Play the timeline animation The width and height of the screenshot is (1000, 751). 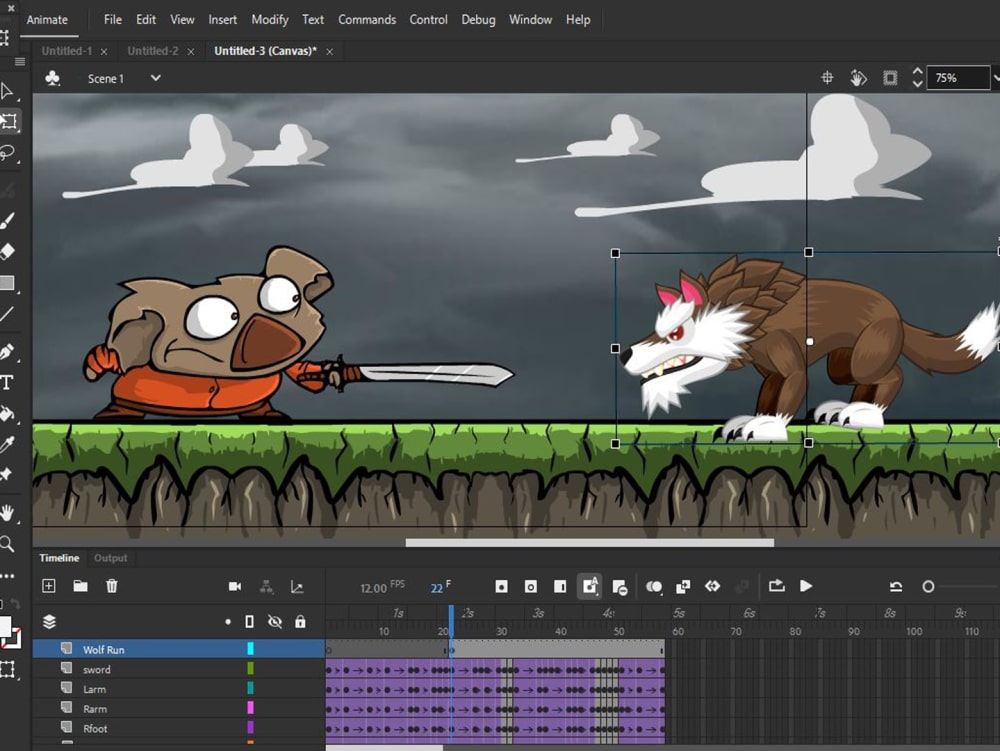(x=806, y=586)
